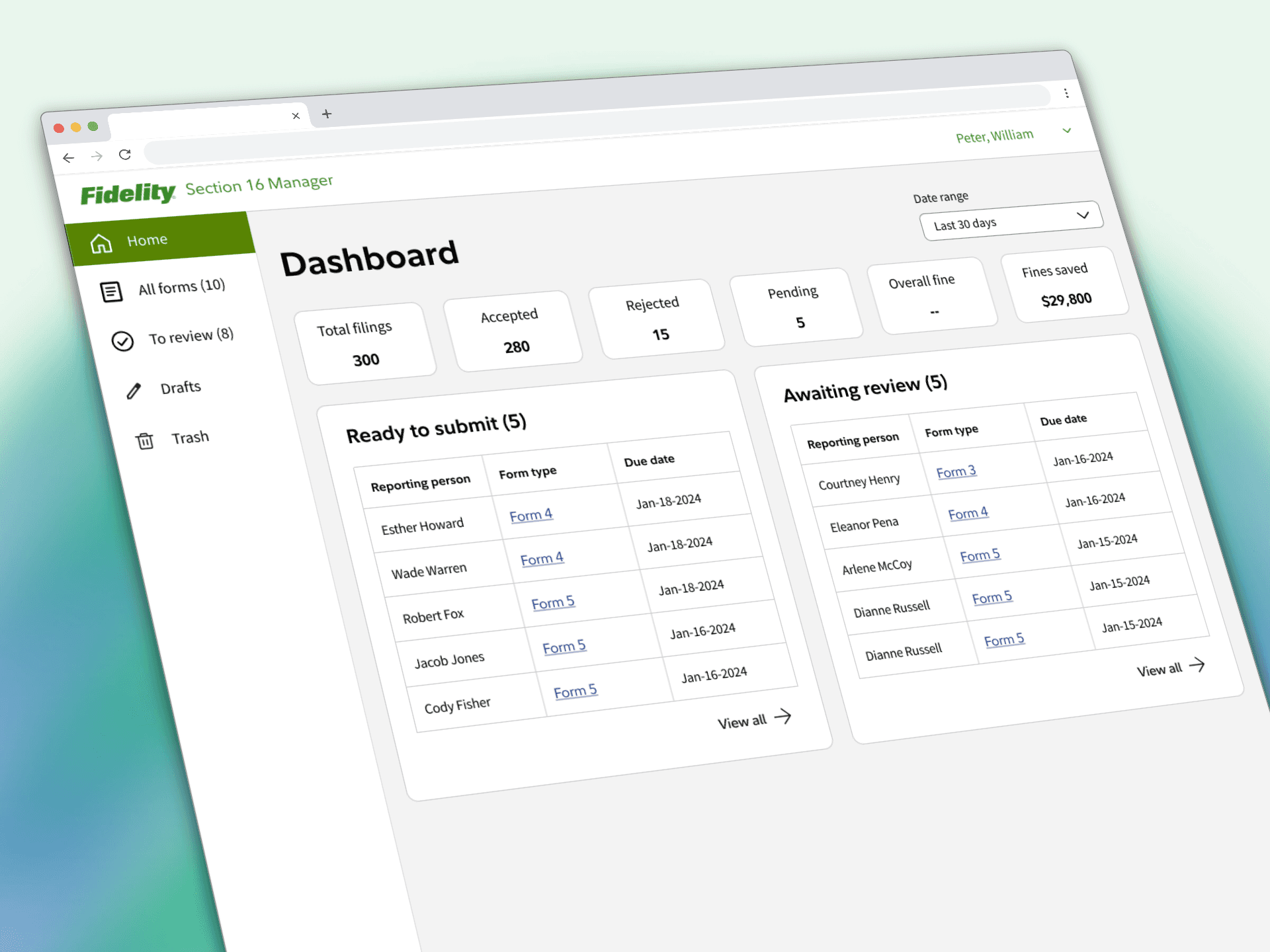
Task: Close the current browser tab
Action: pyautogui.click(x=296, y=116)
